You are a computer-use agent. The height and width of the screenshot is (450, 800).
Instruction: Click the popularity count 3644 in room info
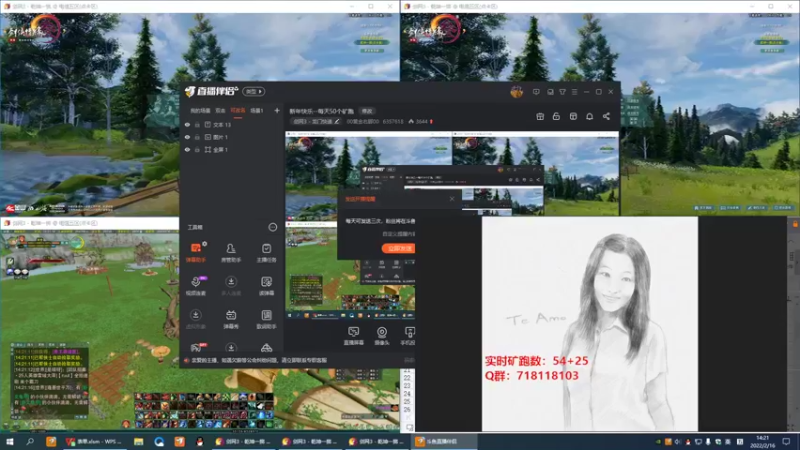tap(421, 121)
